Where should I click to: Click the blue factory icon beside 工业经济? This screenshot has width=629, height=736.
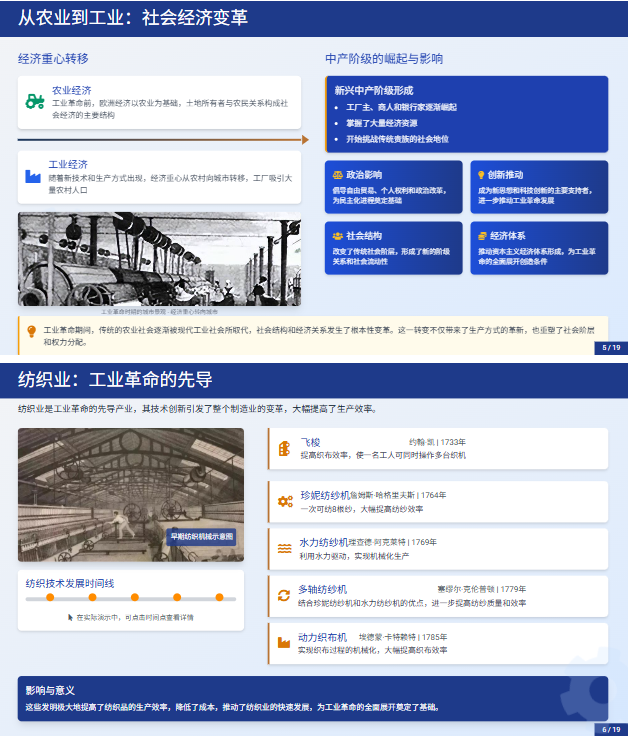tap(33, 176)
